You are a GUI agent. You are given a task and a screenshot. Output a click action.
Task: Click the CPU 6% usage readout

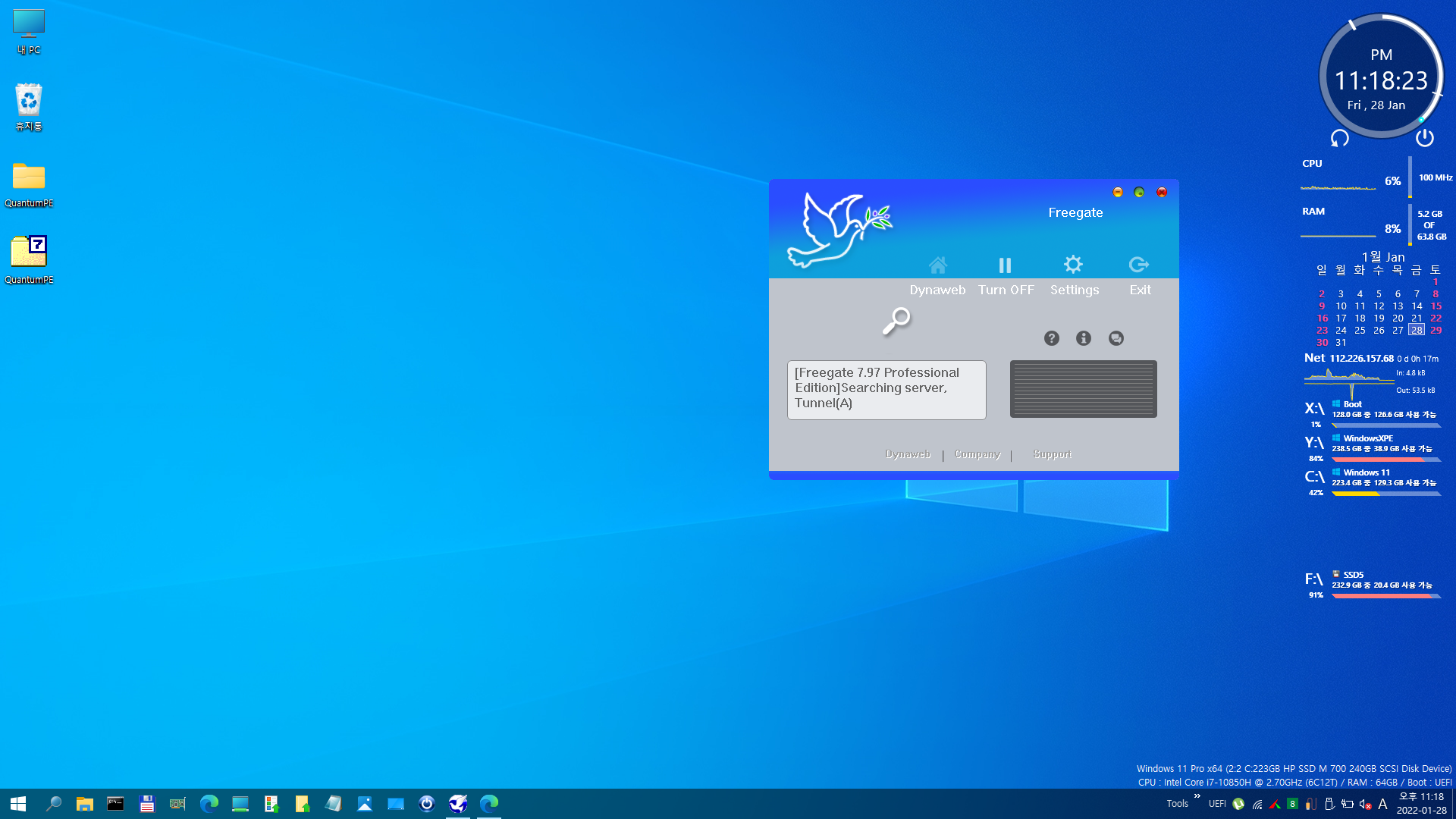[1392, 180]
